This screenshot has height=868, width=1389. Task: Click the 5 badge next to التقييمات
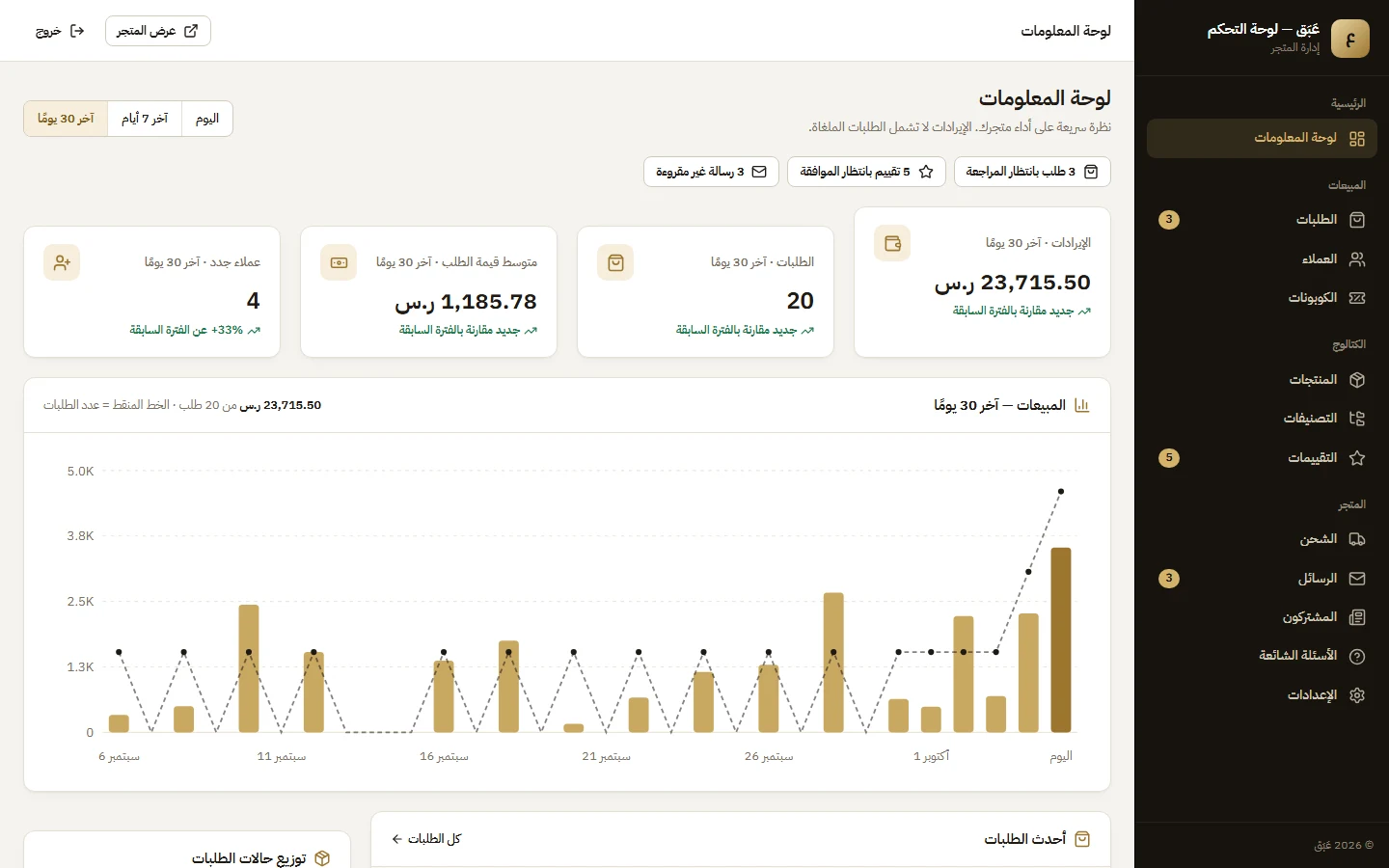tap(1169, 458)
